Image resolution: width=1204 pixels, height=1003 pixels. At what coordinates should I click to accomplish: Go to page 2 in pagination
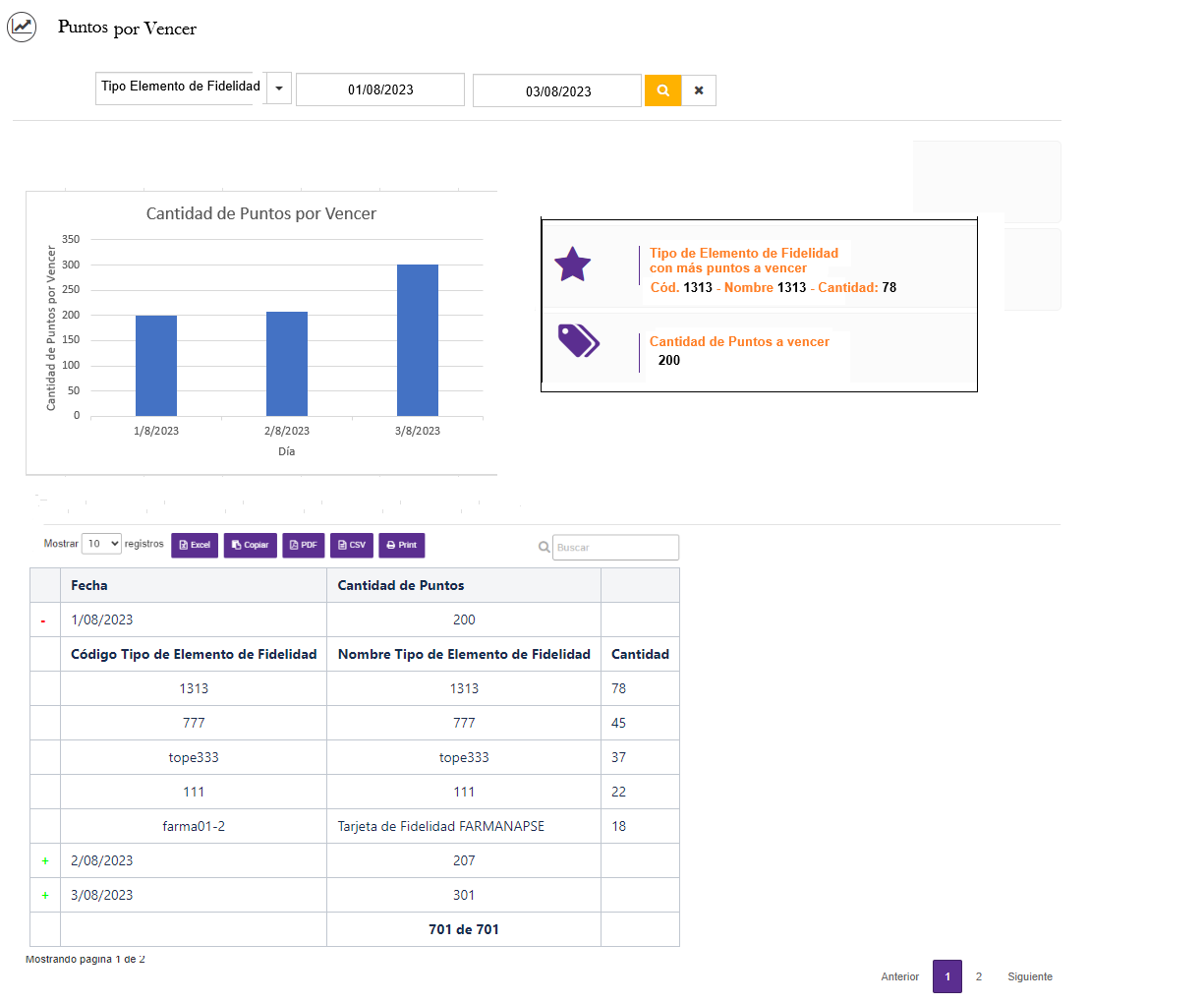979,976
